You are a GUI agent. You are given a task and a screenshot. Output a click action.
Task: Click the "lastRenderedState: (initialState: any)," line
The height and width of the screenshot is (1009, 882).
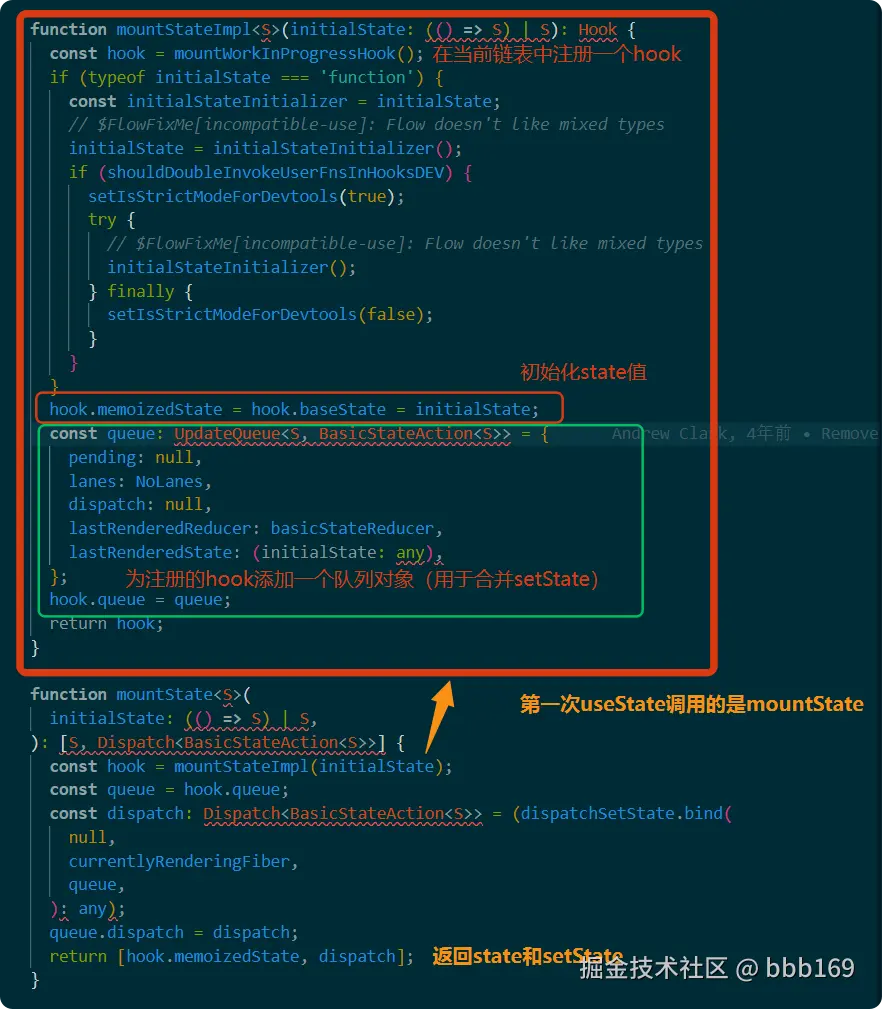point(255,552)
